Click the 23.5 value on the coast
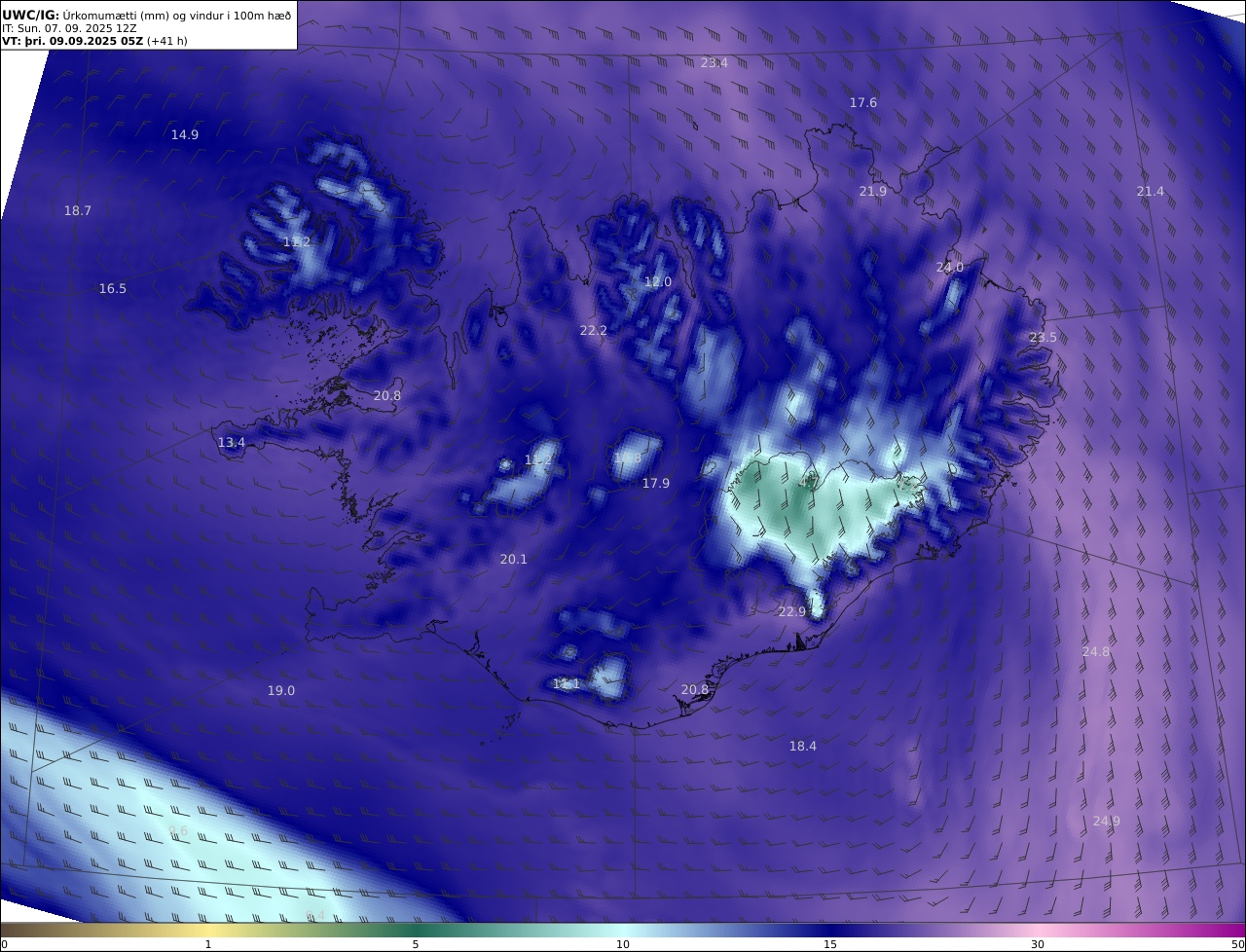The image size is (1246, 952). 1044,337
